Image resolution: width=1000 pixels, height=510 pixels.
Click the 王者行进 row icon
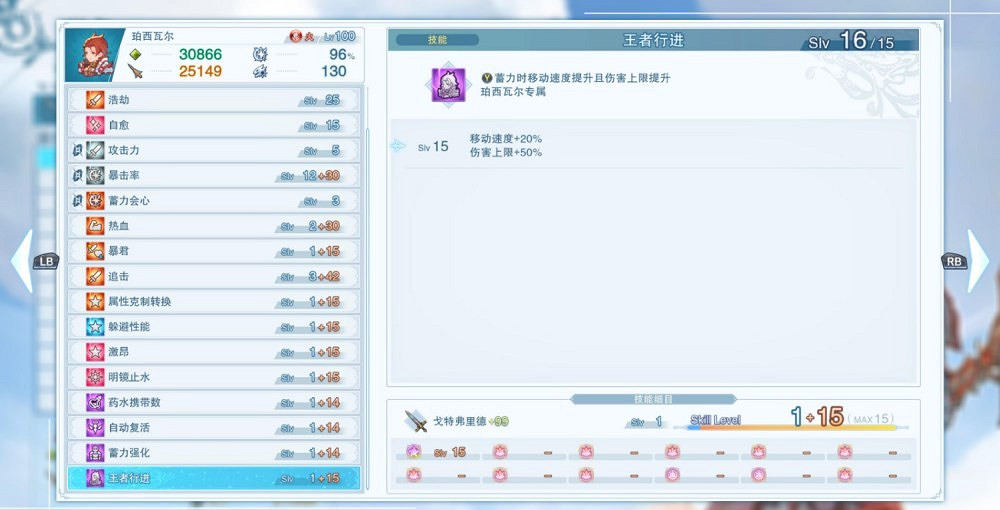pyautogui.click(x=95, y=478)
